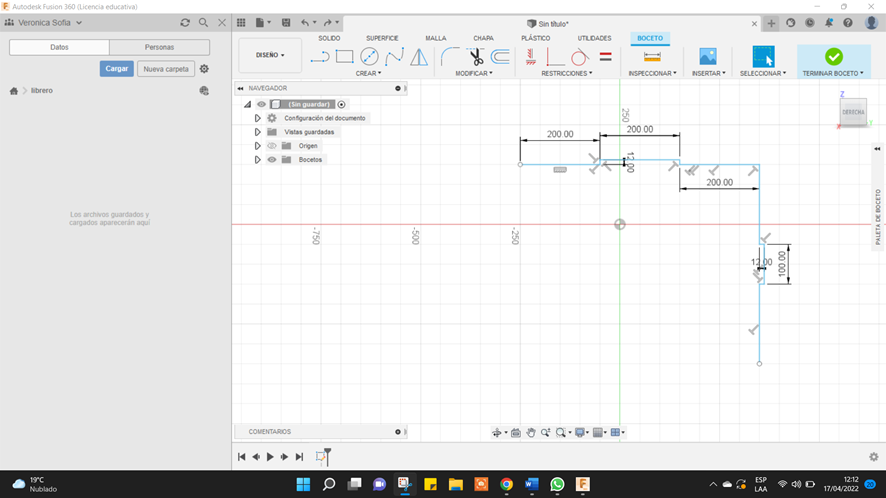
Task: Open notifications bell icon
Action: click(829, 23)
